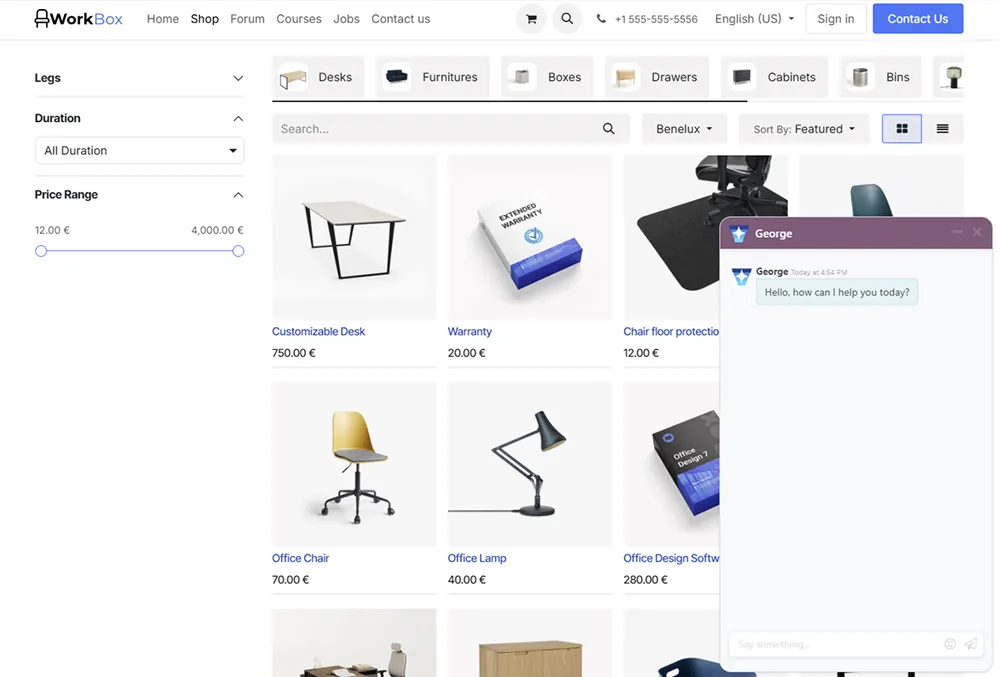Screen dimensions: 1000x677
Task: Select the Drawers category tab
Action: 657,77
